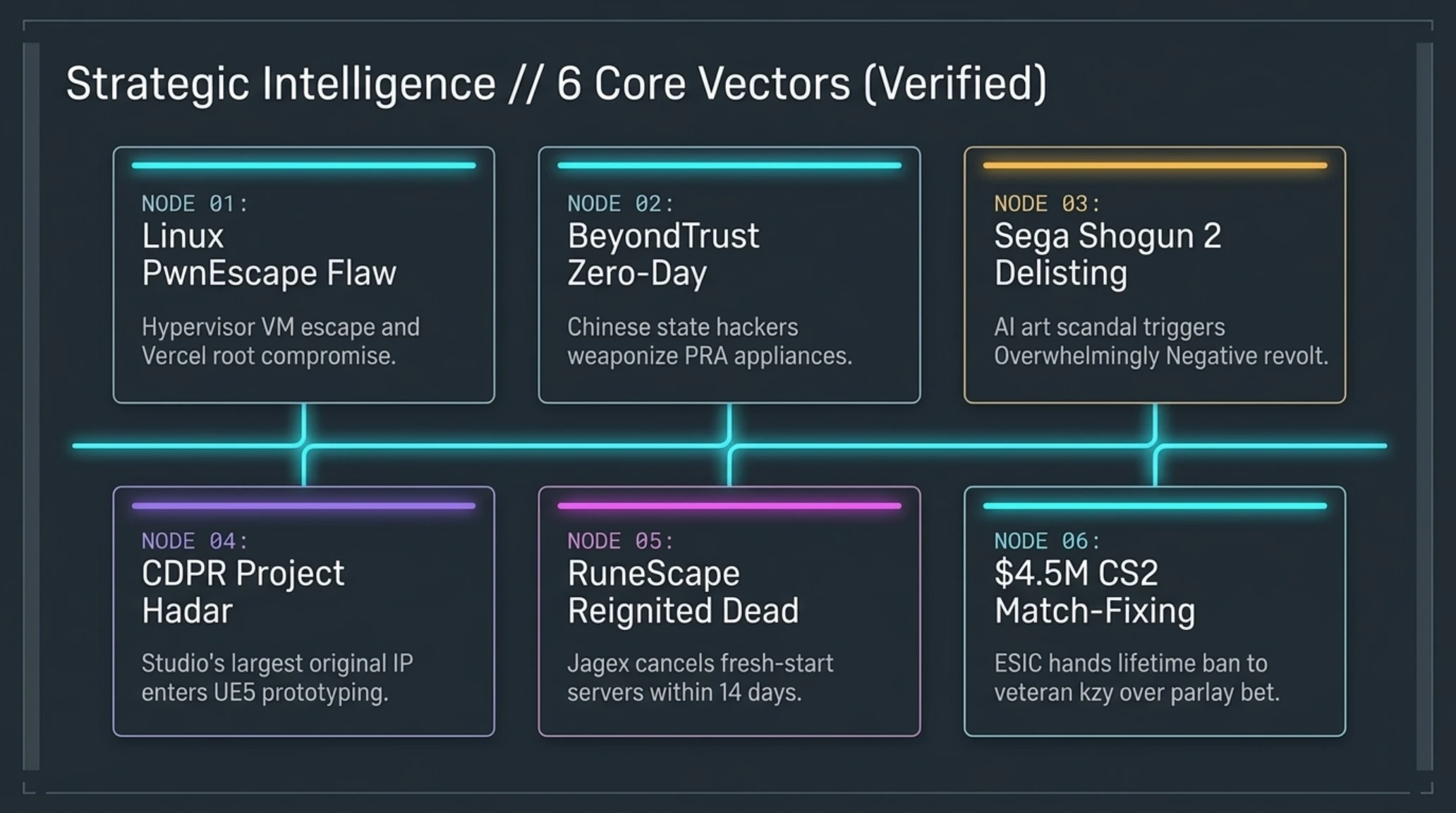The height and width of the screenshot is (813, 1456).
Task: Click the timeline junction below Node 02
Action: coord(729,445)
